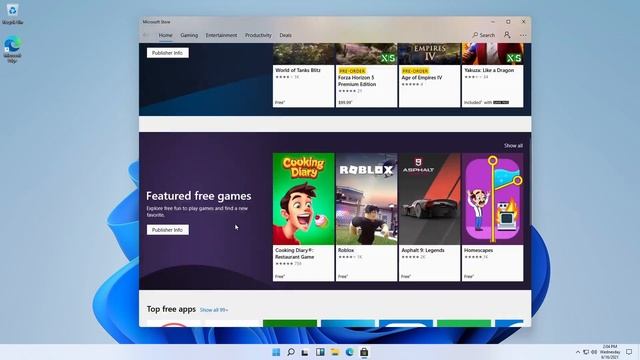640x360 pixels.
Task: Open Task View on the taskbar
Action: (x=305, y=352)
